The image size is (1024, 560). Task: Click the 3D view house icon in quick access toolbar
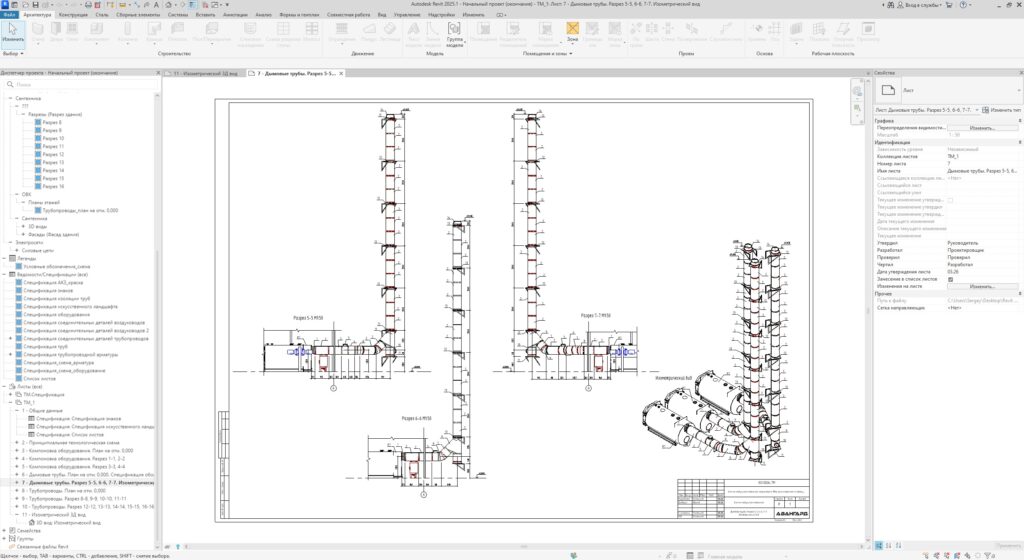click(x=168, y=5)
